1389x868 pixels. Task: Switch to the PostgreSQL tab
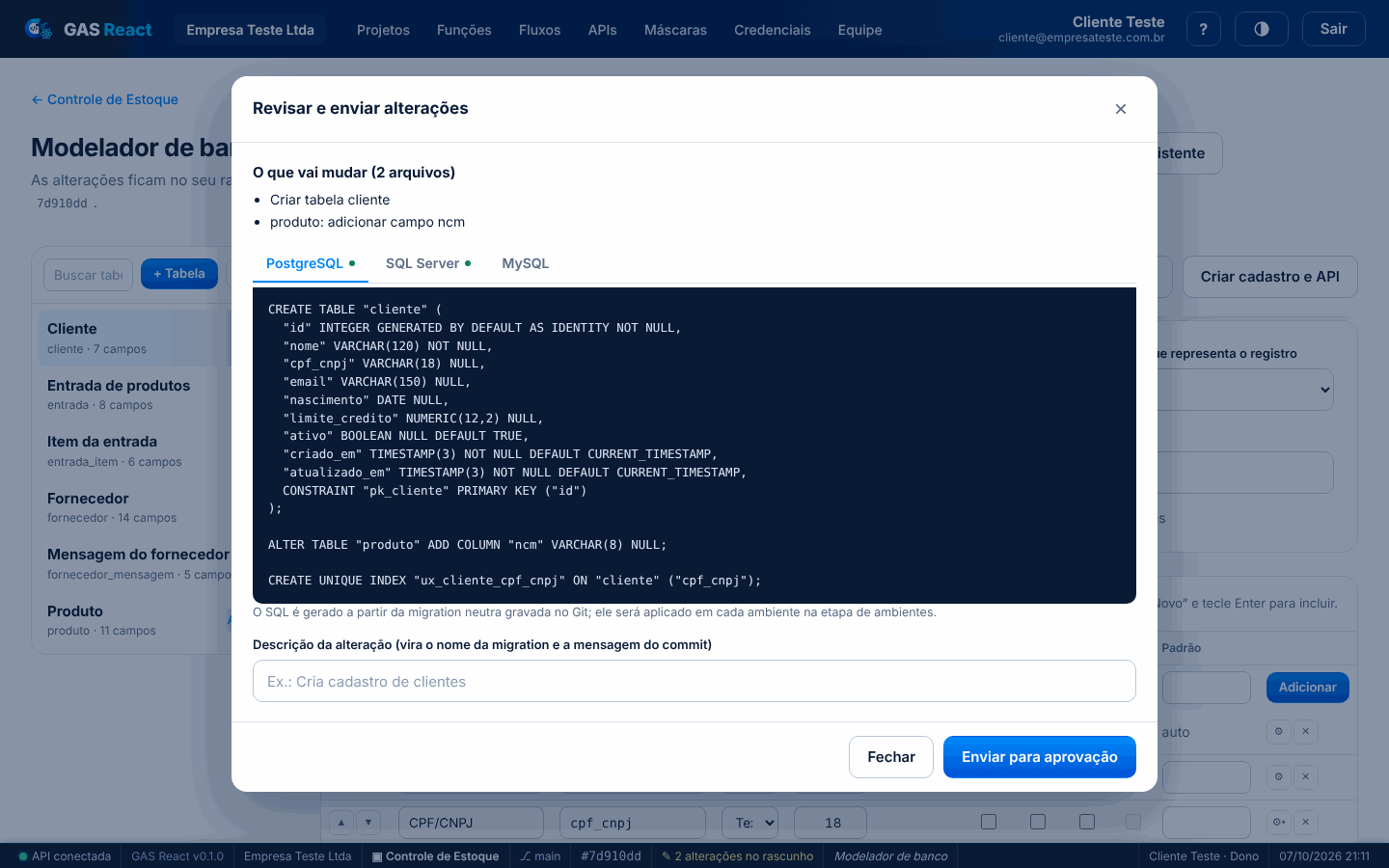[311, 263]
